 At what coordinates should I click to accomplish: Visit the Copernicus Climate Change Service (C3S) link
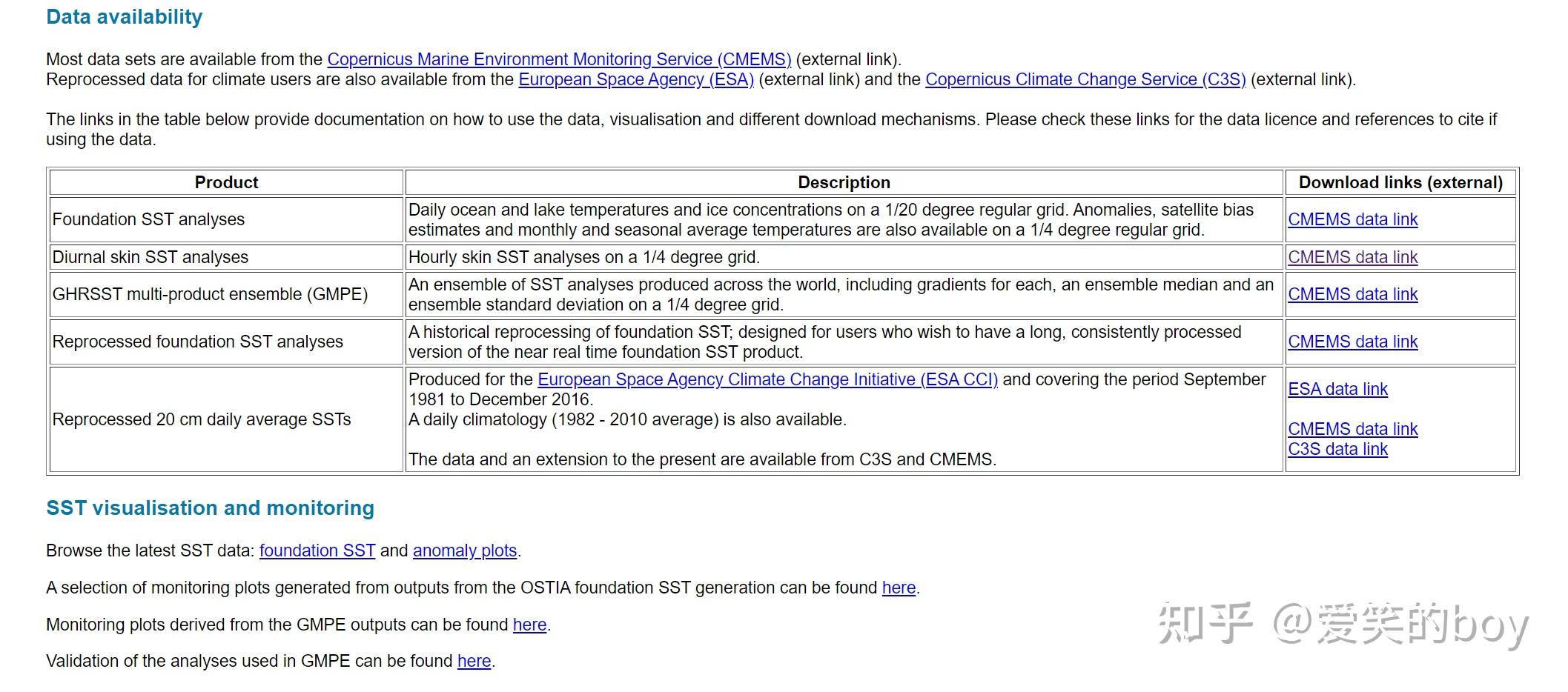1085,79
